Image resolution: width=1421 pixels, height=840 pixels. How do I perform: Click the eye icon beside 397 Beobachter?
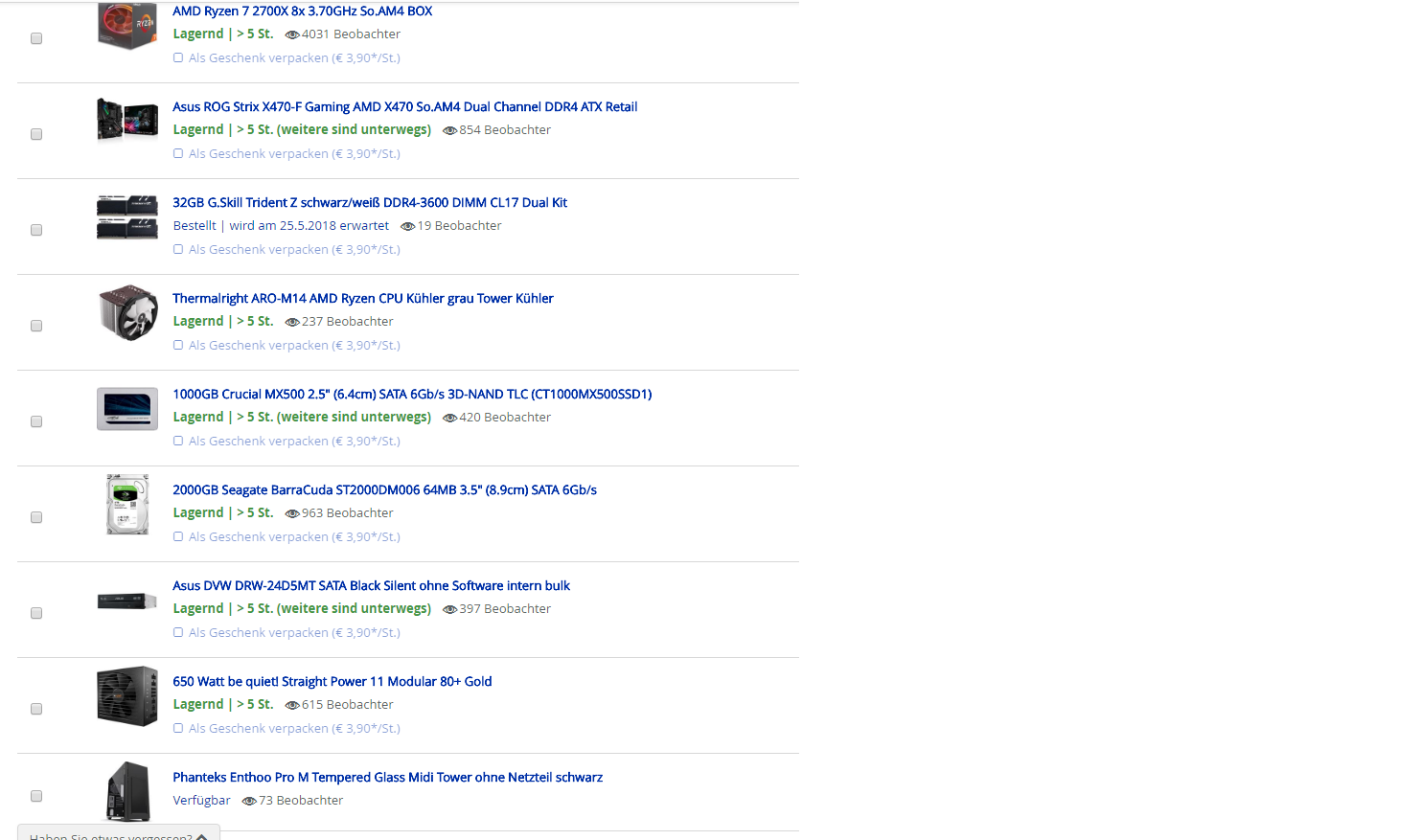(449, 609)
